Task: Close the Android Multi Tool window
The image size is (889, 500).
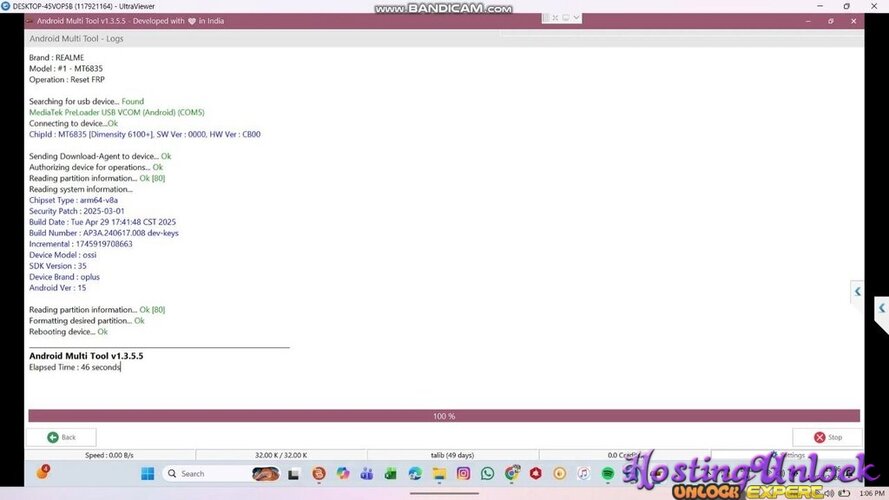Action: (x=853, y=21)
